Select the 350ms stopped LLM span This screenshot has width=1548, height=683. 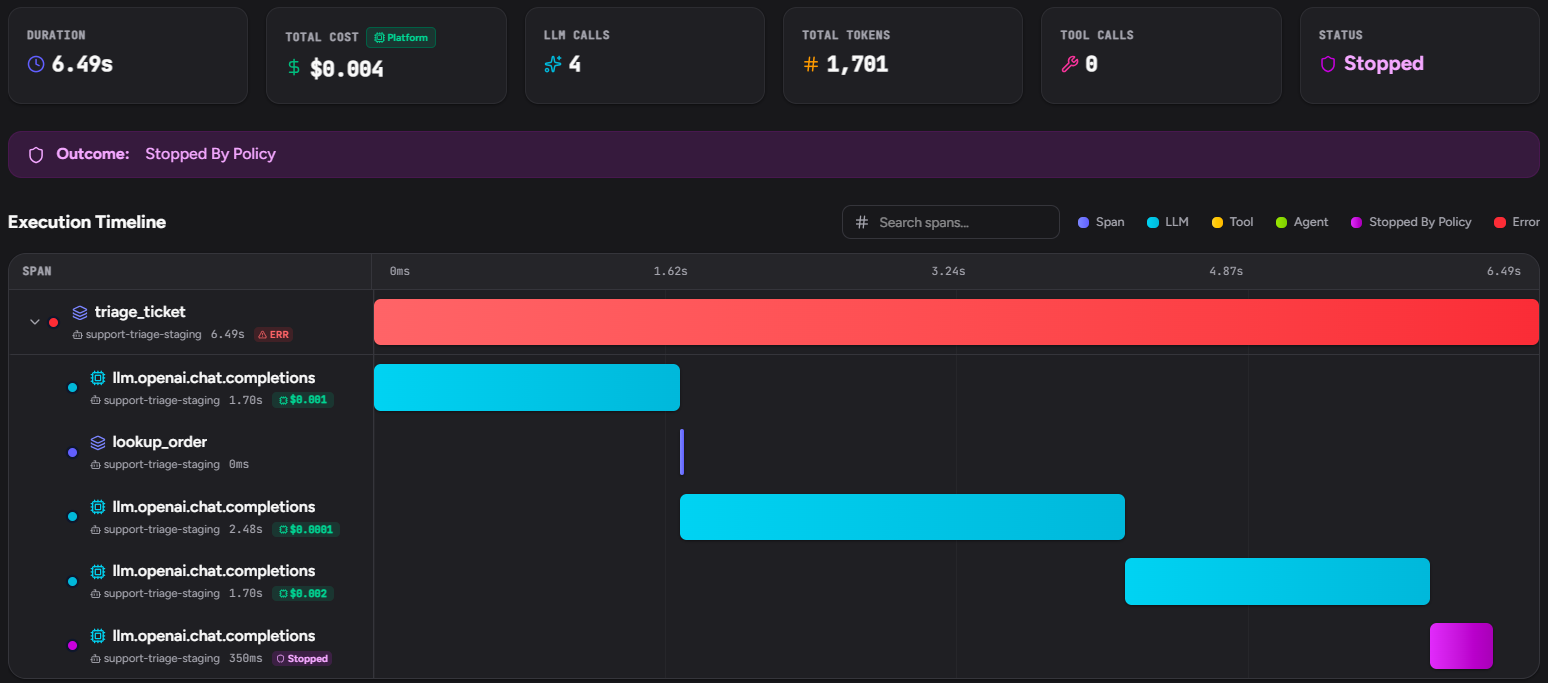coord(190,646)
